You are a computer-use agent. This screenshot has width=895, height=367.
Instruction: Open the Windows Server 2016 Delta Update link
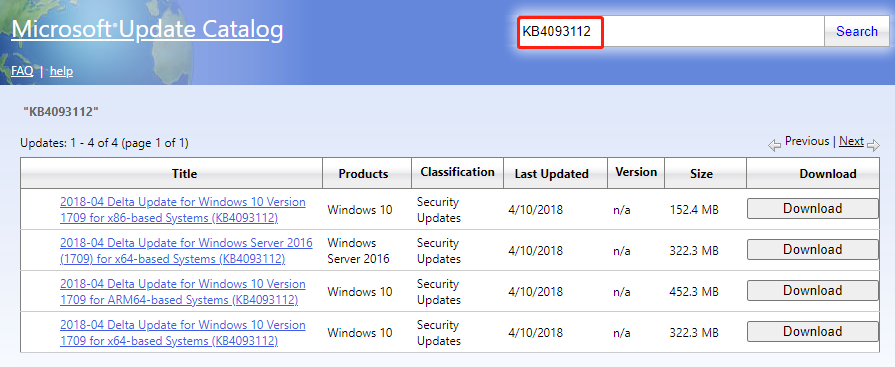click(186, 251)
